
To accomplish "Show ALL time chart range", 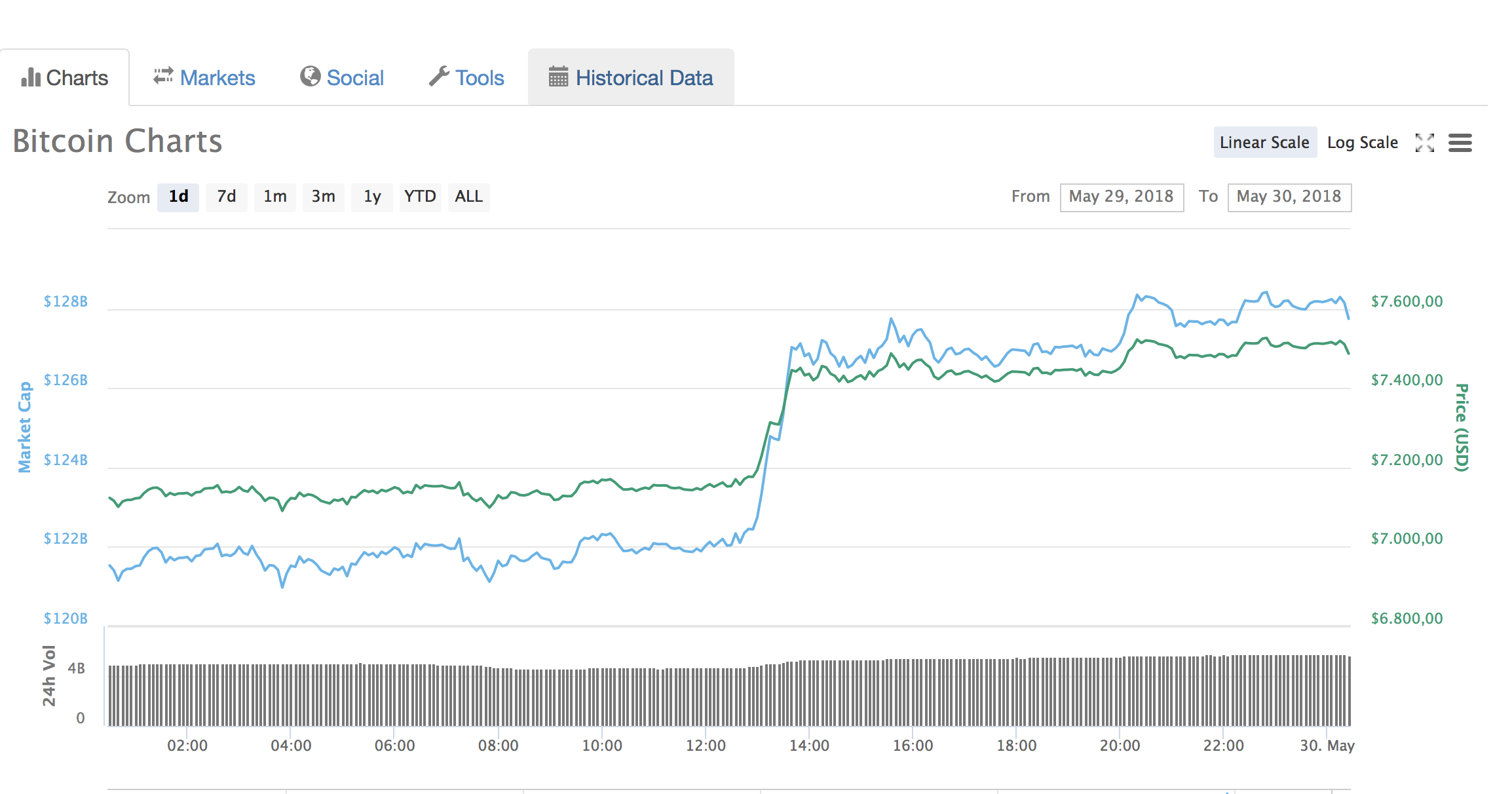I will point(468,197).
